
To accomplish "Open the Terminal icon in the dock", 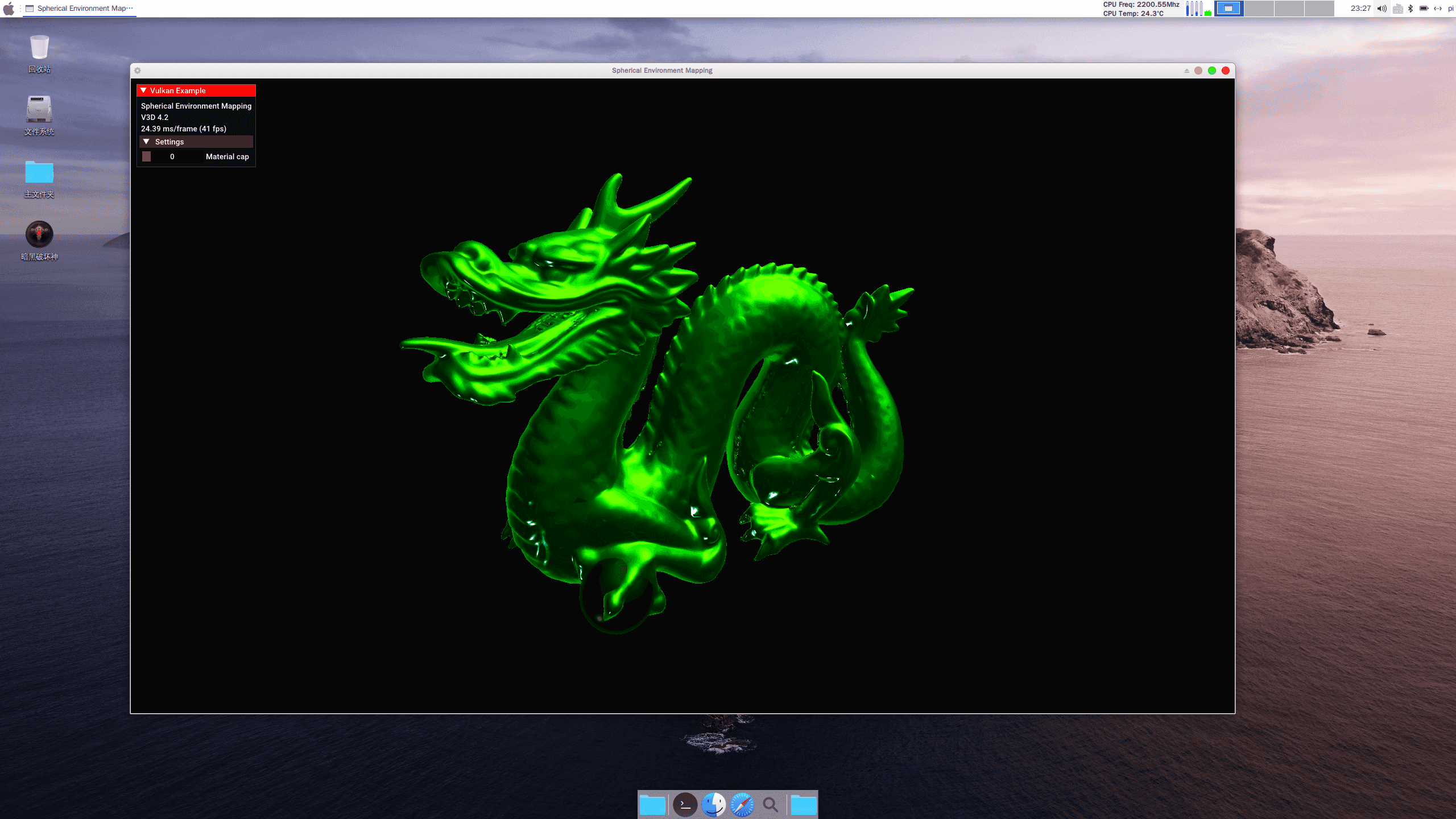I will pos(685,805).
